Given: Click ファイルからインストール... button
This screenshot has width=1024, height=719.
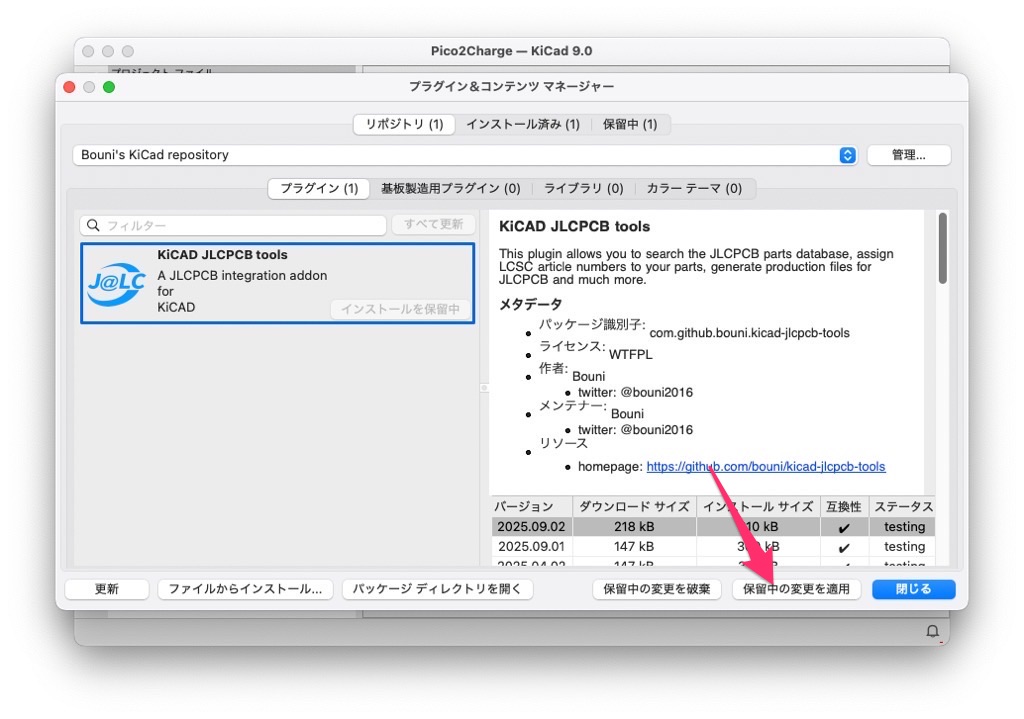Looking at the screenshot, I should click(x=245, y=589).
